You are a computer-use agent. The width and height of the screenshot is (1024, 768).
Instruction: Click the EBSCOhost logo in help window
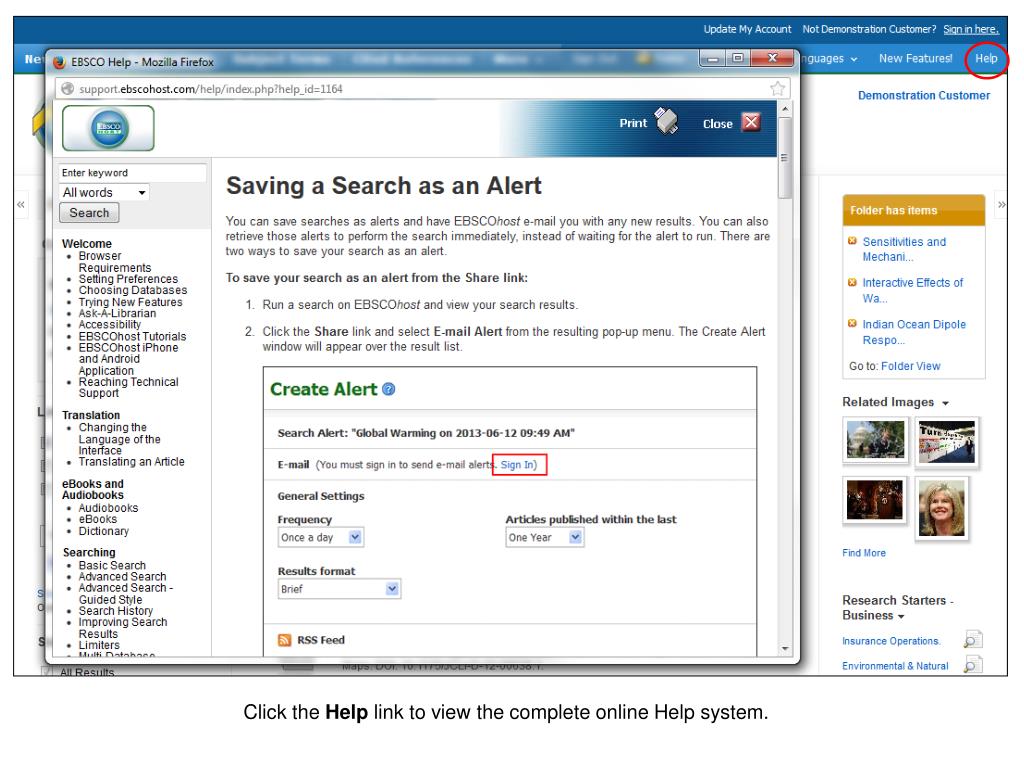[x=108, y=128]
